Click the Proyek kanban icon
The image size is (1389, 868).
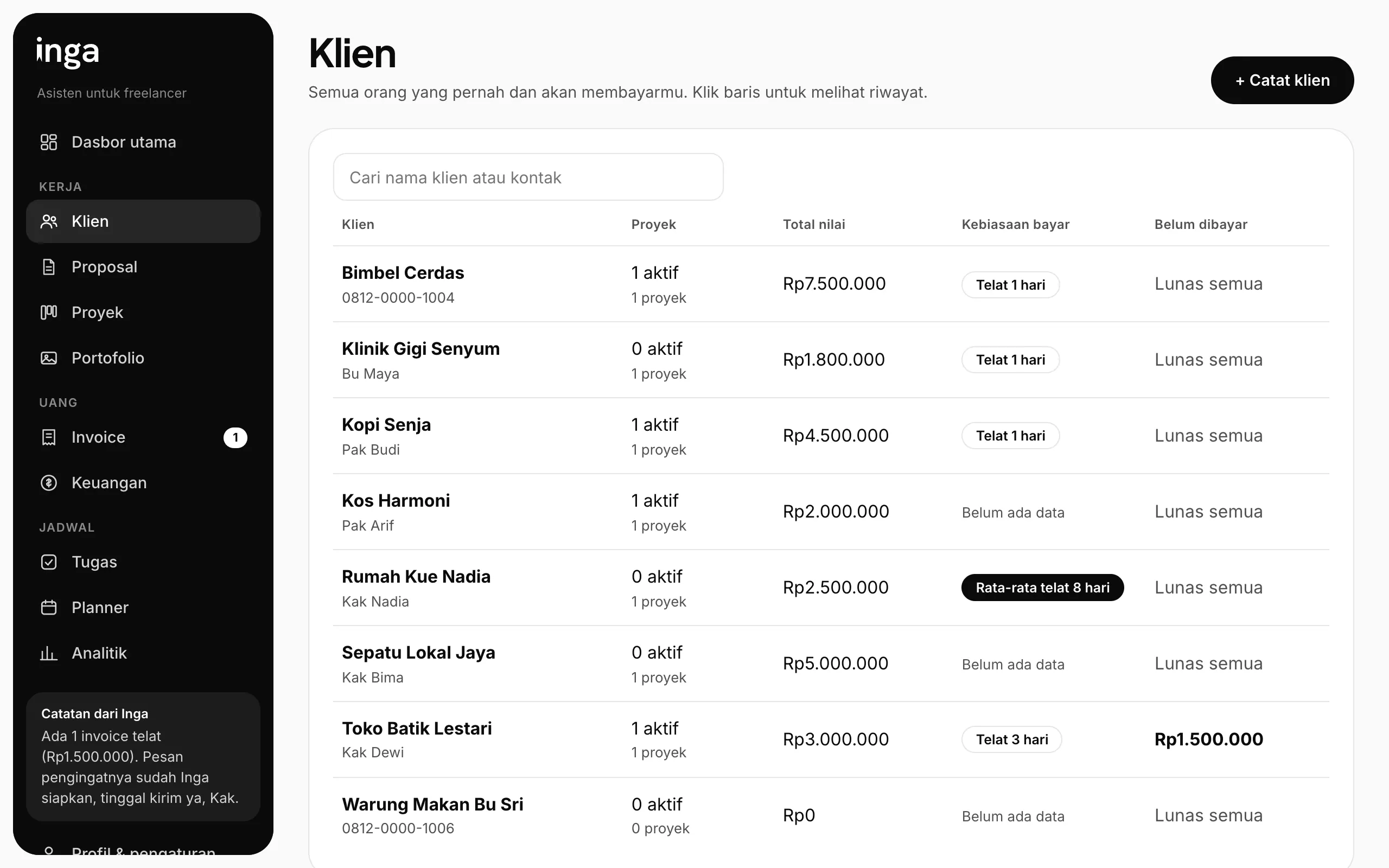tap(49, 312)
